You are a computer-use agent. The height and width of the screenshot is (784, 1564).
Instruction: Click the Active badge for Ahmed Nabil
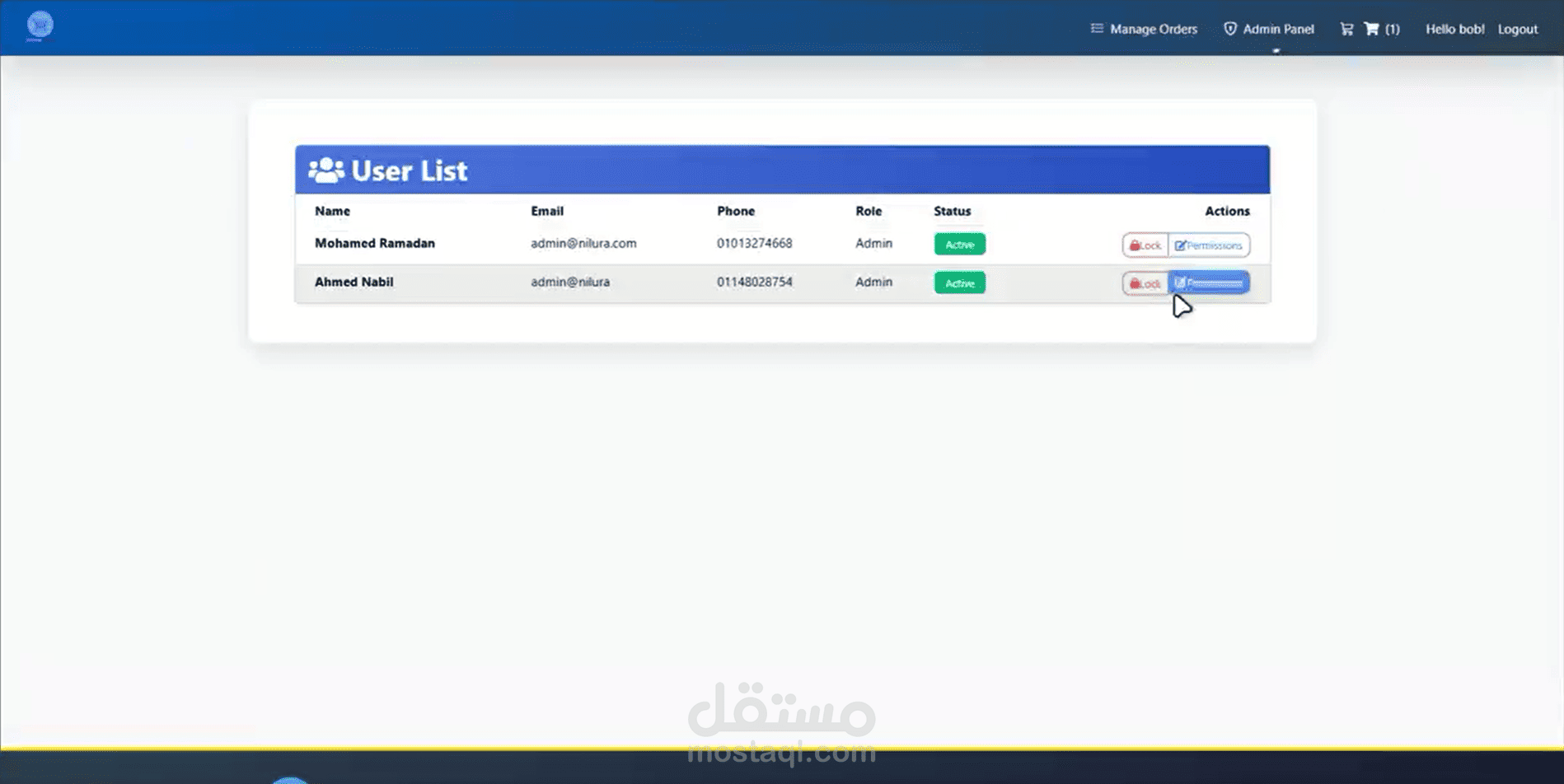pos(960,283)
